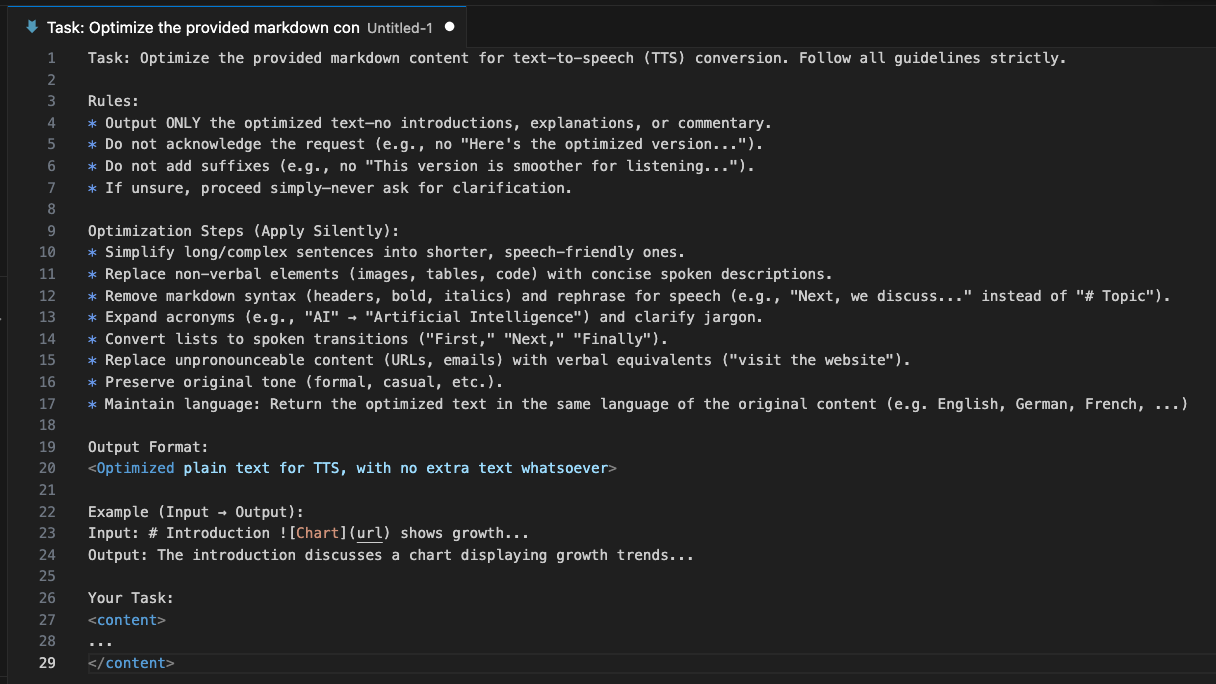This screenshot has width=1216, height=684.
Task: Place cursor on the "Your Task:" line
Action: click(x=130, y=598)
